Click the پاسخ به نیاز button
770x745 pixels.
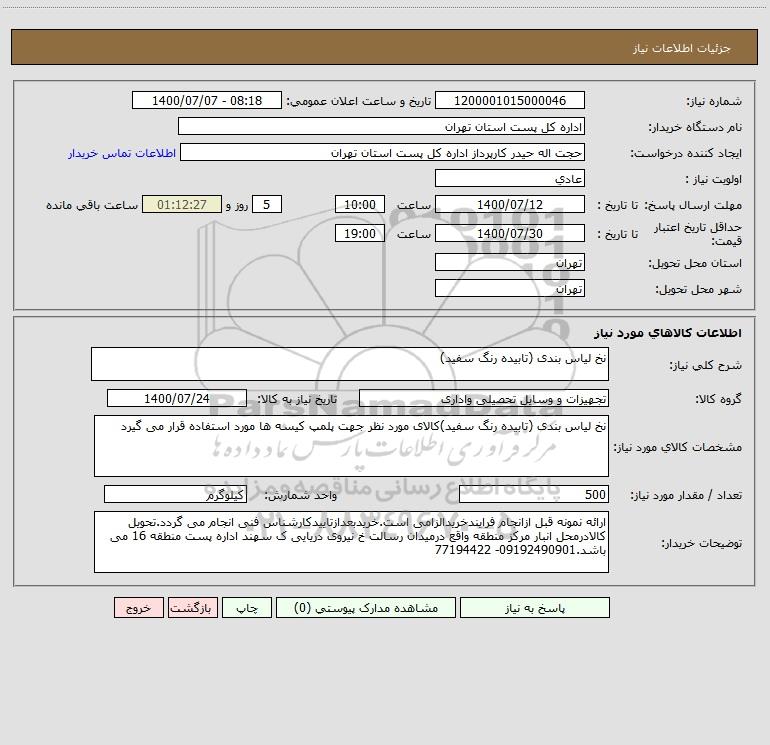(x=534, y=608)
